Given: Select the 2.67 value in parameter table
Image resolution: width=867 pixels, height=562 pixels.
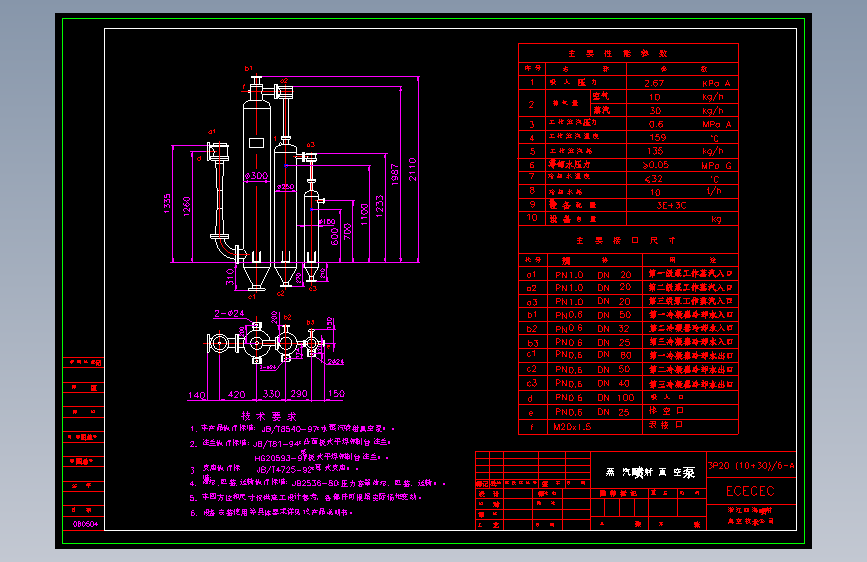Looking at the screenshot, I should [654, 83].
